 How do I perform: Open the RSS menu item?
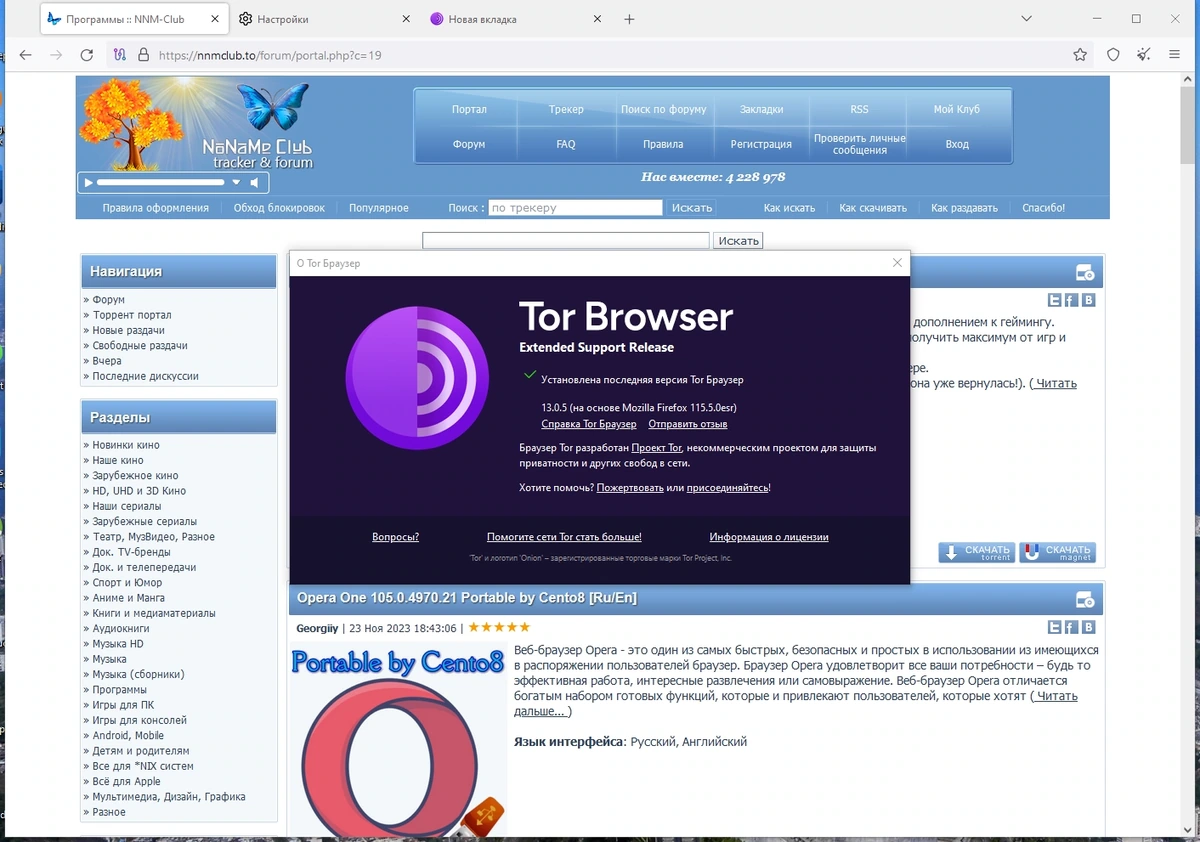pyautogui.click(x=859, y=109)
